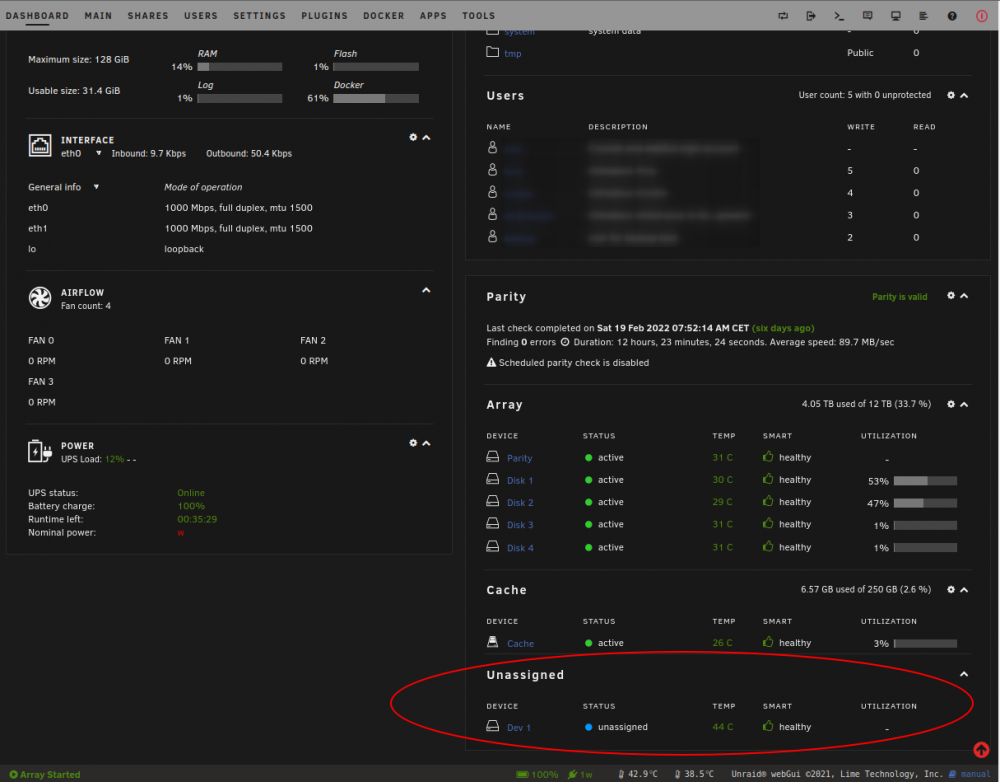
Task: Open the system log lines icon
Action: point(923,16)
